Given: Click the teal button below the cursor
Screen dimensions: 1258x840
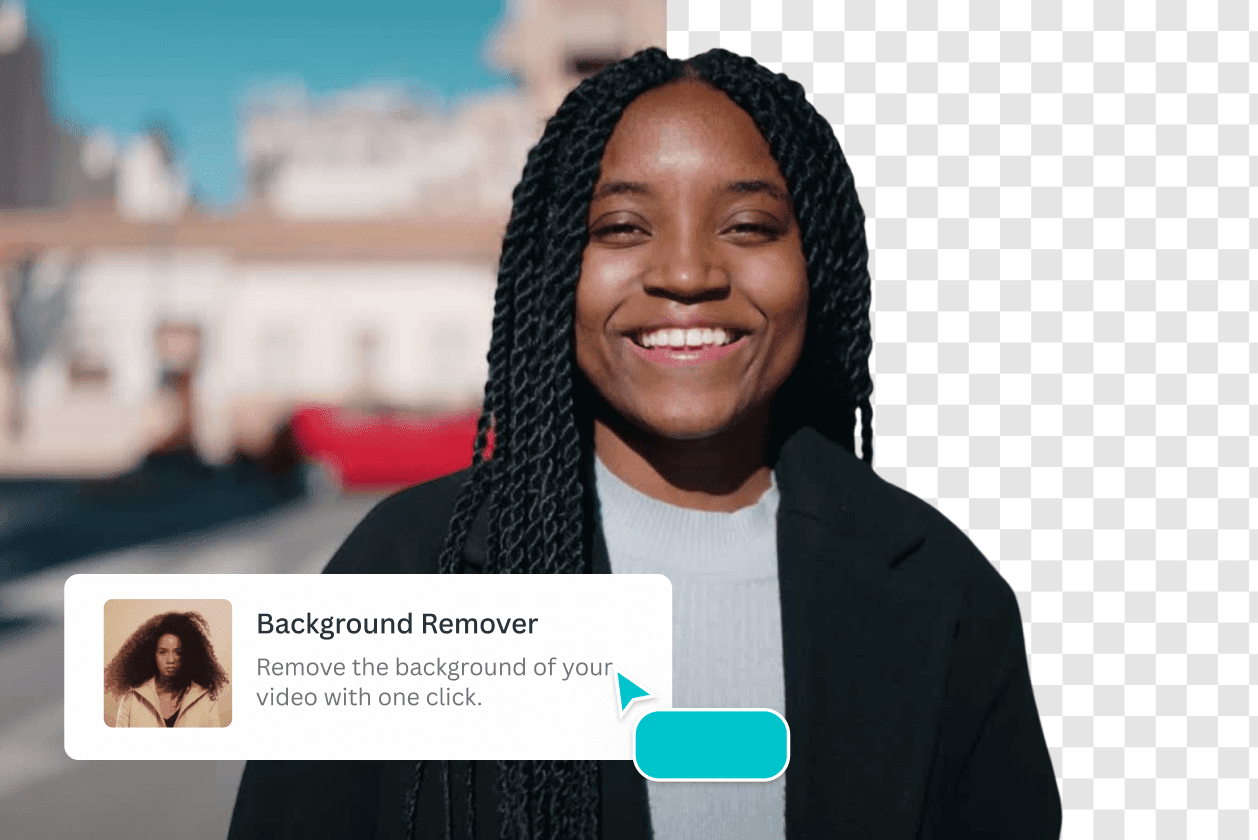Looking at the screenshot, I should coord(711,744).
